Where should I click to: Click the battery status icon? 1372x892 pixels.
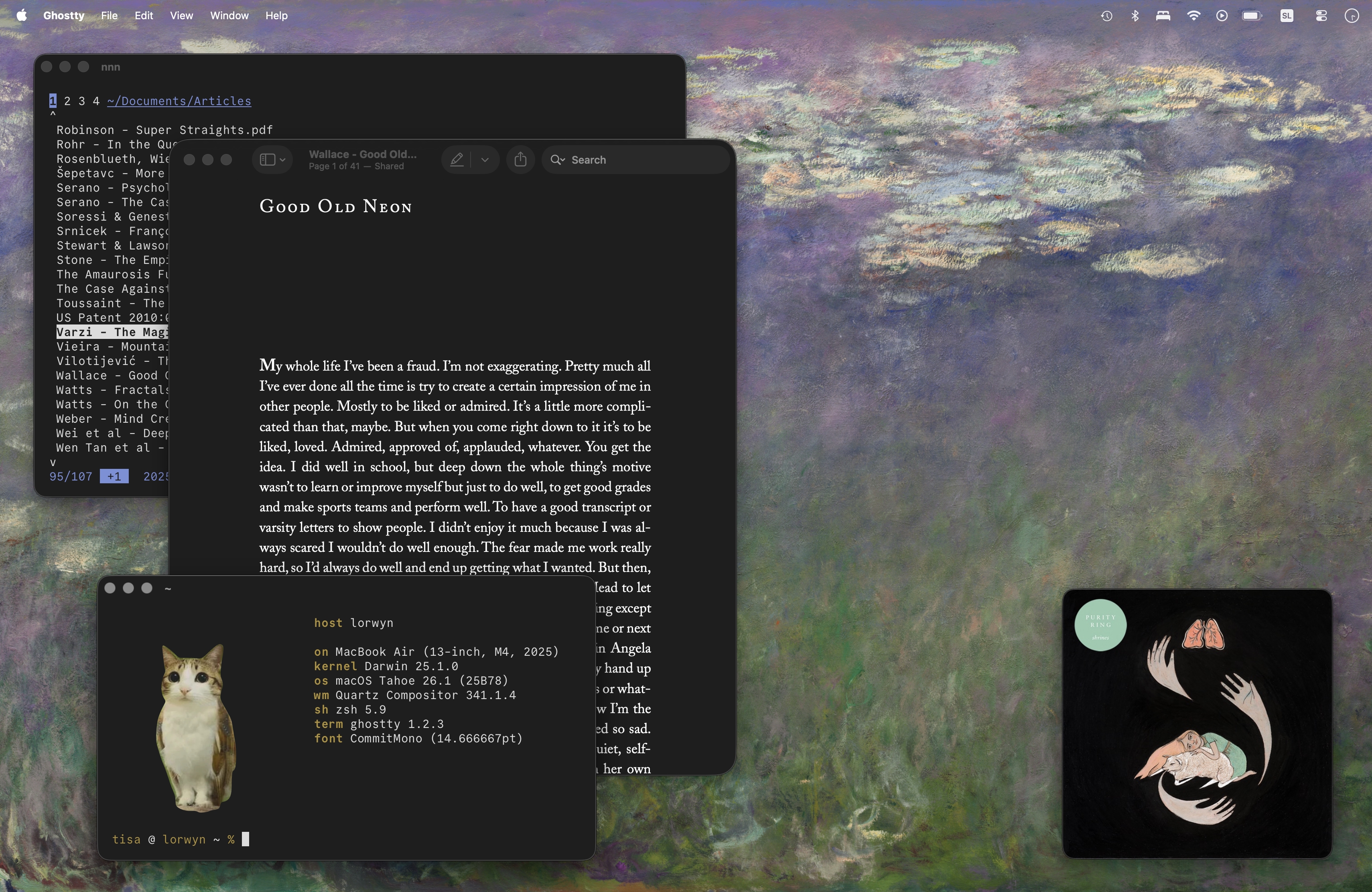(x=1252, y=16)
